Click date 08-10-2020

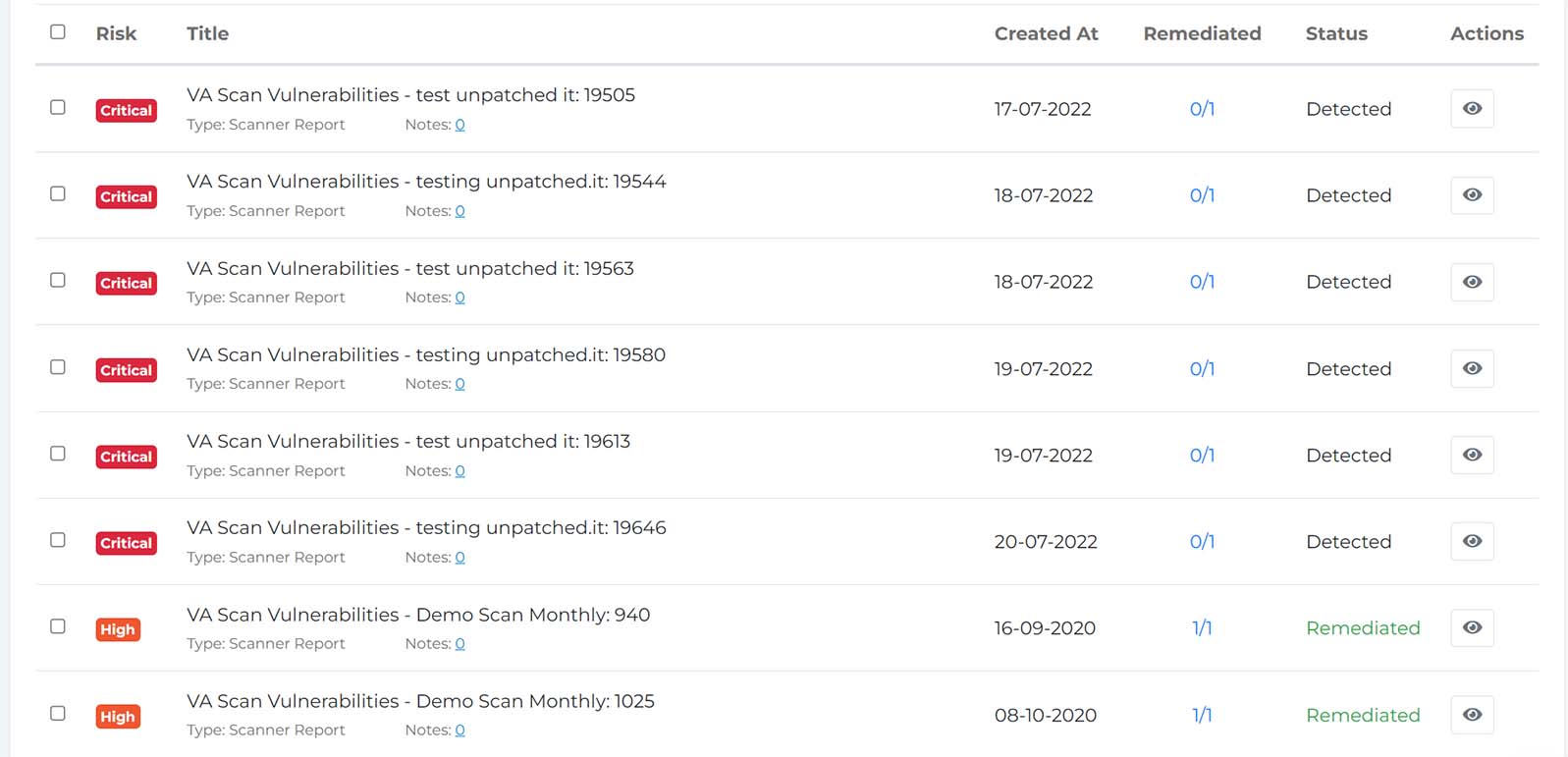point(1046,716)
